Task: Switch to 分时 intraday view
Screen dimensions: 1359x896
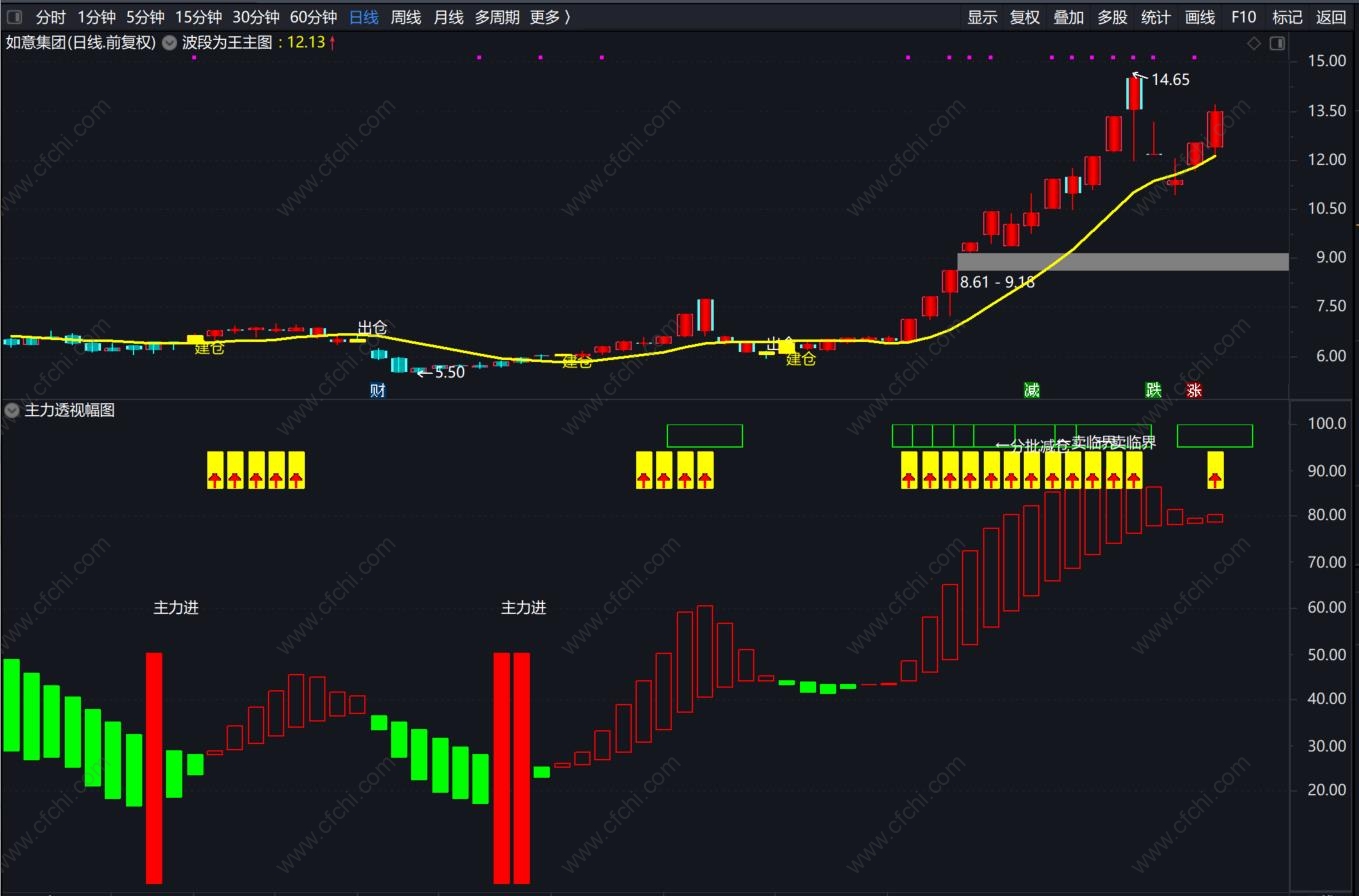Action: pos(50,17)
